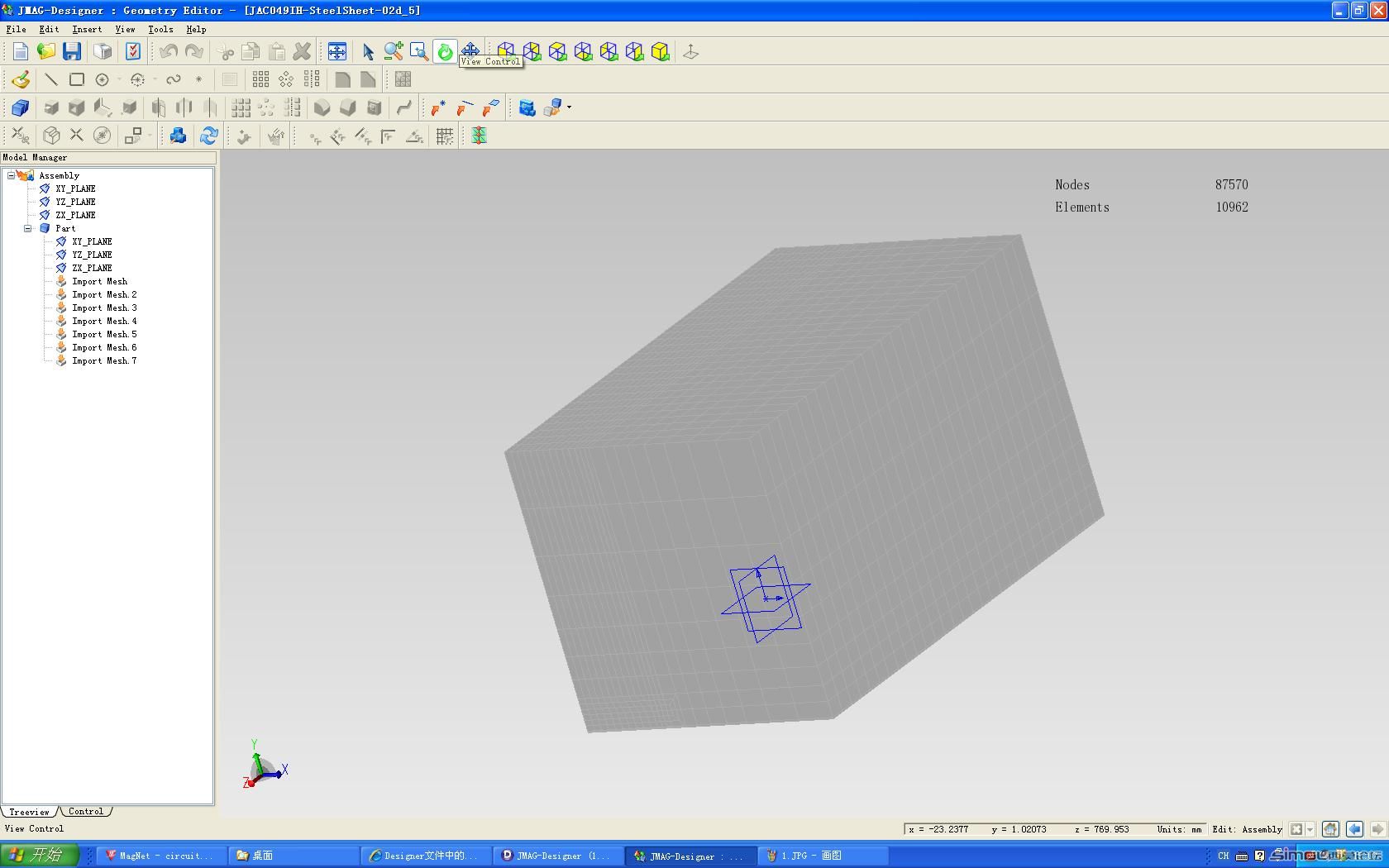Select Import Mesh.3 in the tree

point(104,308)
